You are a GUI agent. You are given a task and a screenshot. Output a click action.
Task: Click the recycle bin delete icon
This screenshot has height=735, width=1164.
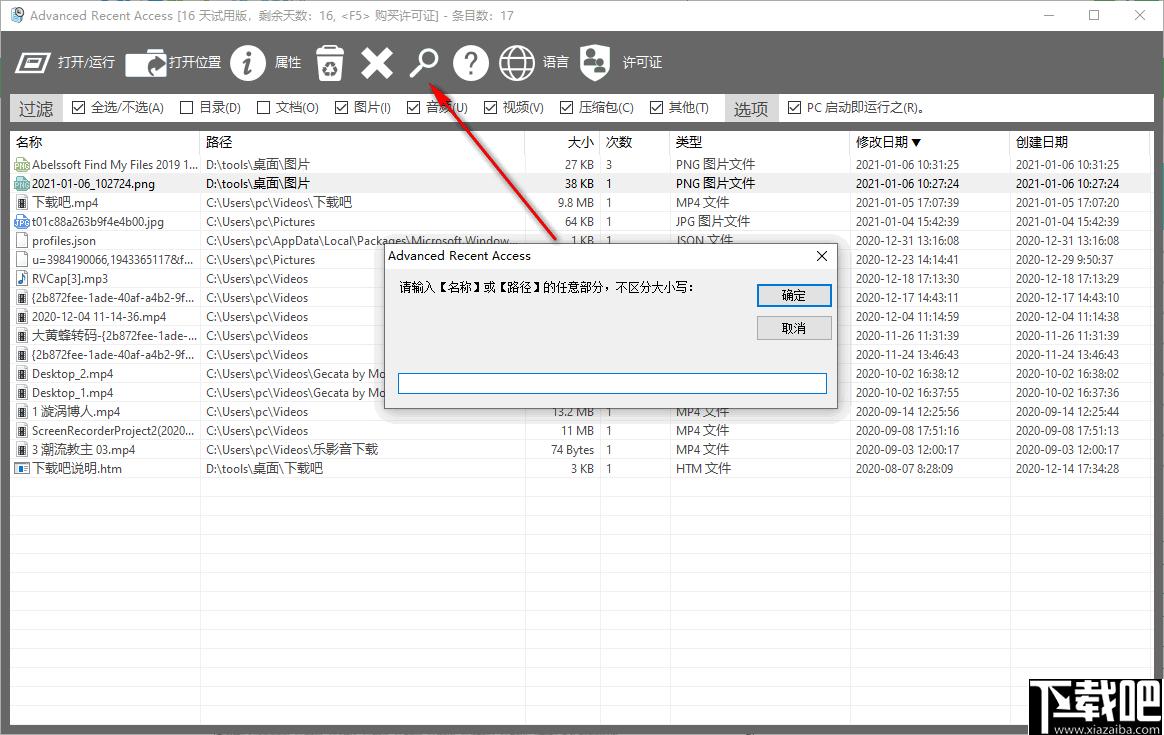[x=330, y=62]
